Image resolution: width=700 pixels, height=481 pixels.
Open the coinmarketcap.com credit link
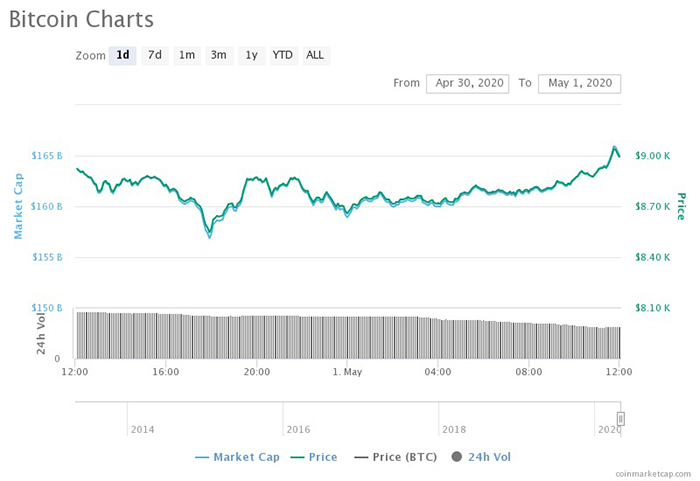pos(651,473)
